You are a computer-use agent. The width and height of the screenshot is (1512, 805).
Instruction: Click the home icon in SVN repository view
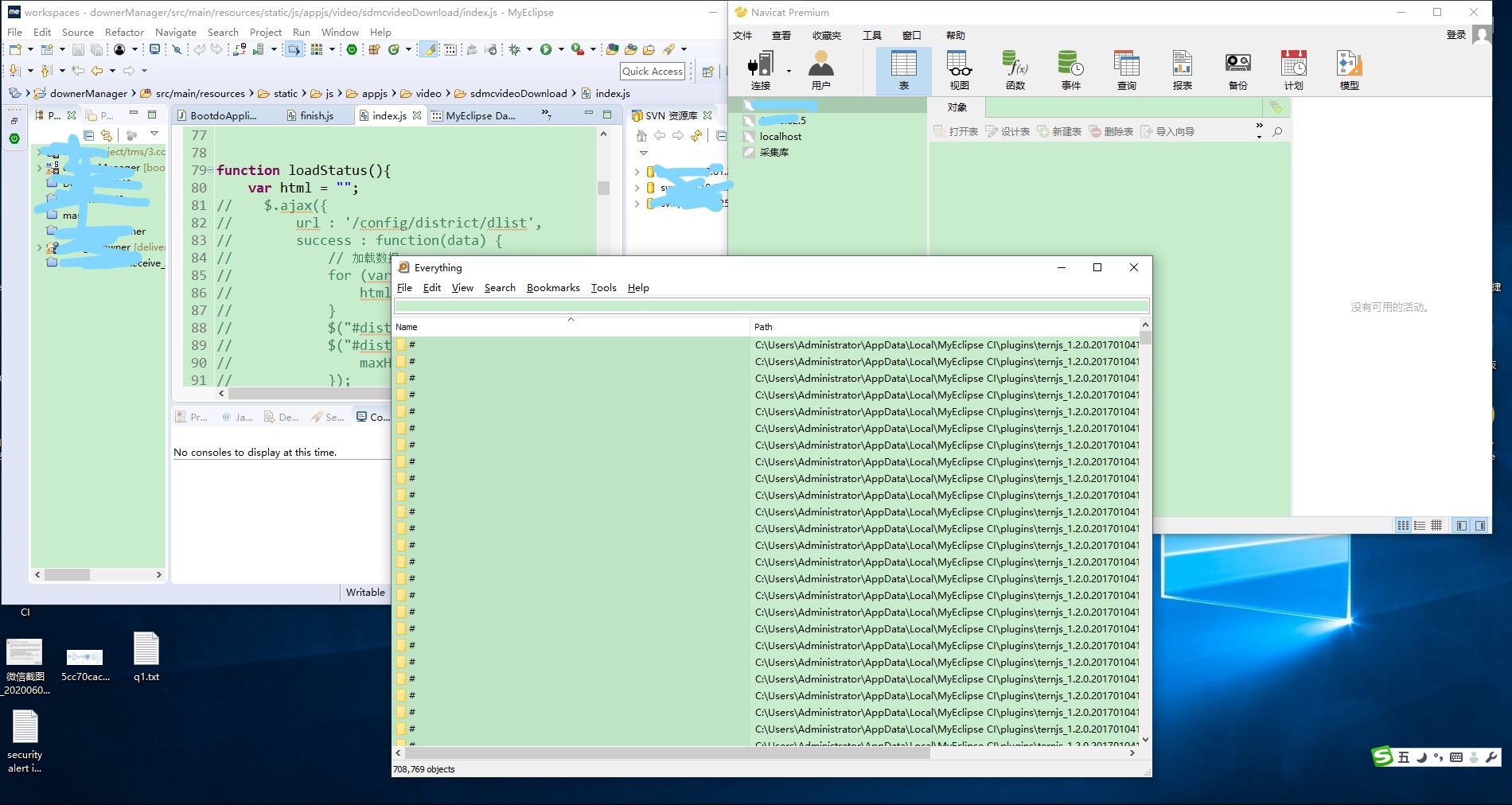(641, 136)
